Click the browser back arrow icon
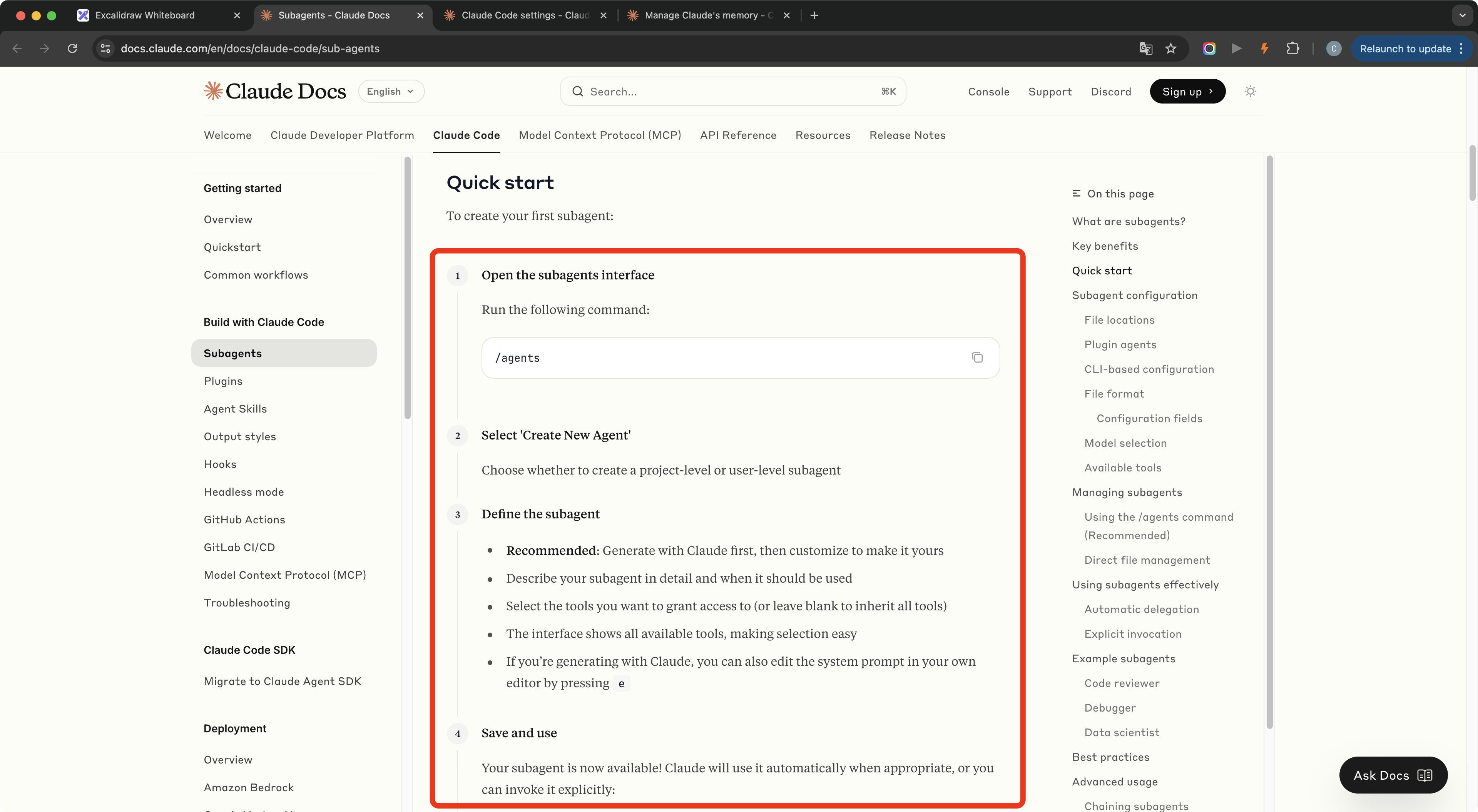Screen dimensions: 1478x812 (17, 49)
